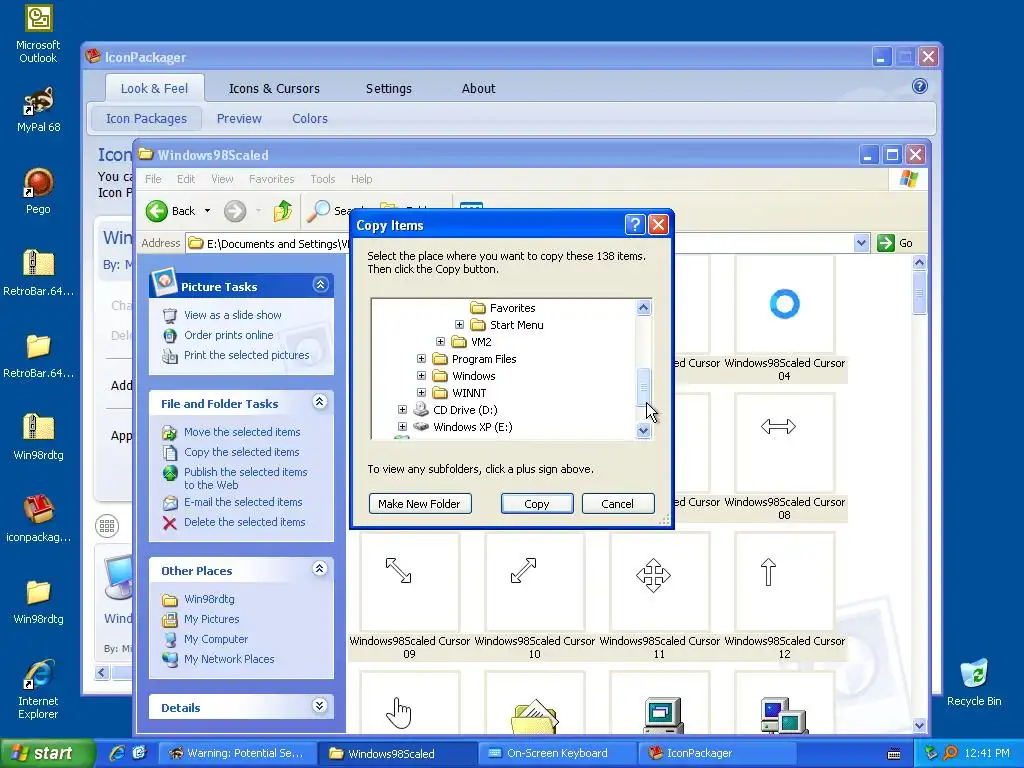This screenshot has width=1024, height=768.
Task: Click the Back arrow in the Windows98Scaled explorer
Action: point(157,211)
